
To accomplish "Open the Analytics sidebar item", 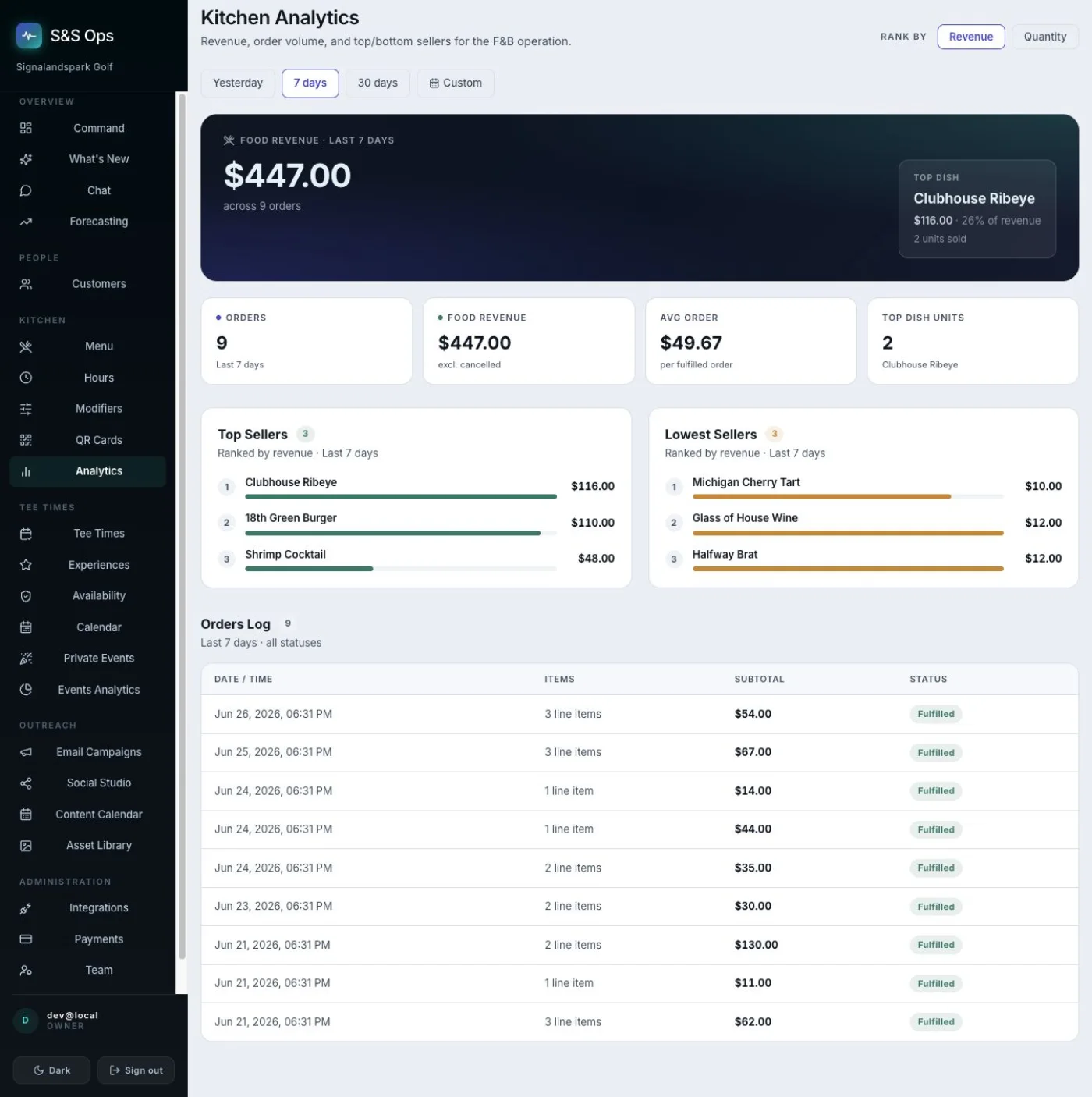I will click(x=88, y=471).
